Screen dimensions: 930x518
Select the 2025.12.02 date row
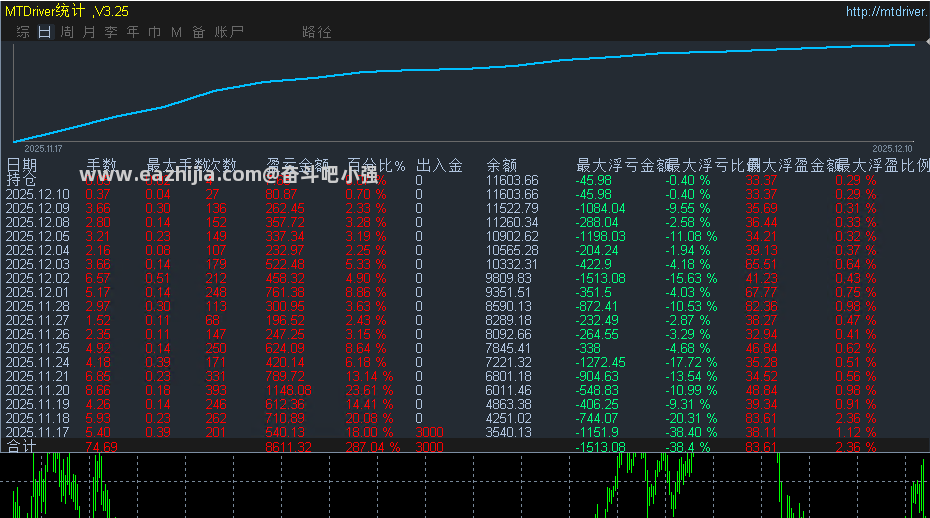pyautogui.click(x=37, y=278)
